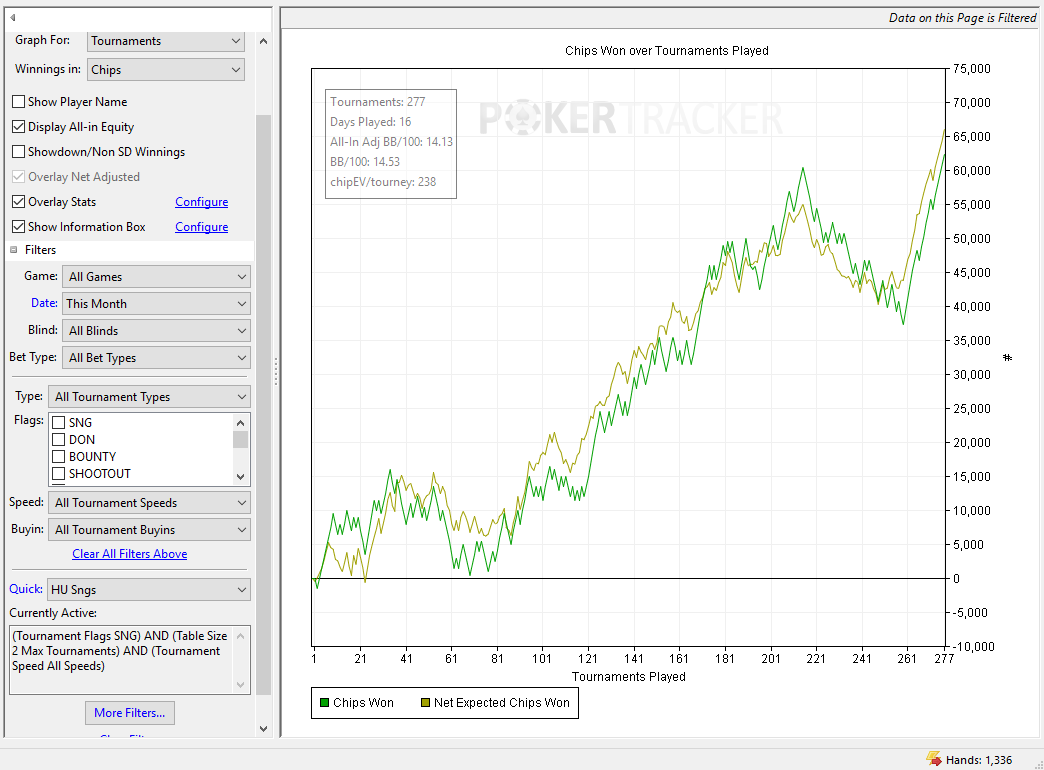Open the Date dropdown showing This Month
Image resolution: width=1044 pixels, height=770 pixels.
click(x=156, y=304)
